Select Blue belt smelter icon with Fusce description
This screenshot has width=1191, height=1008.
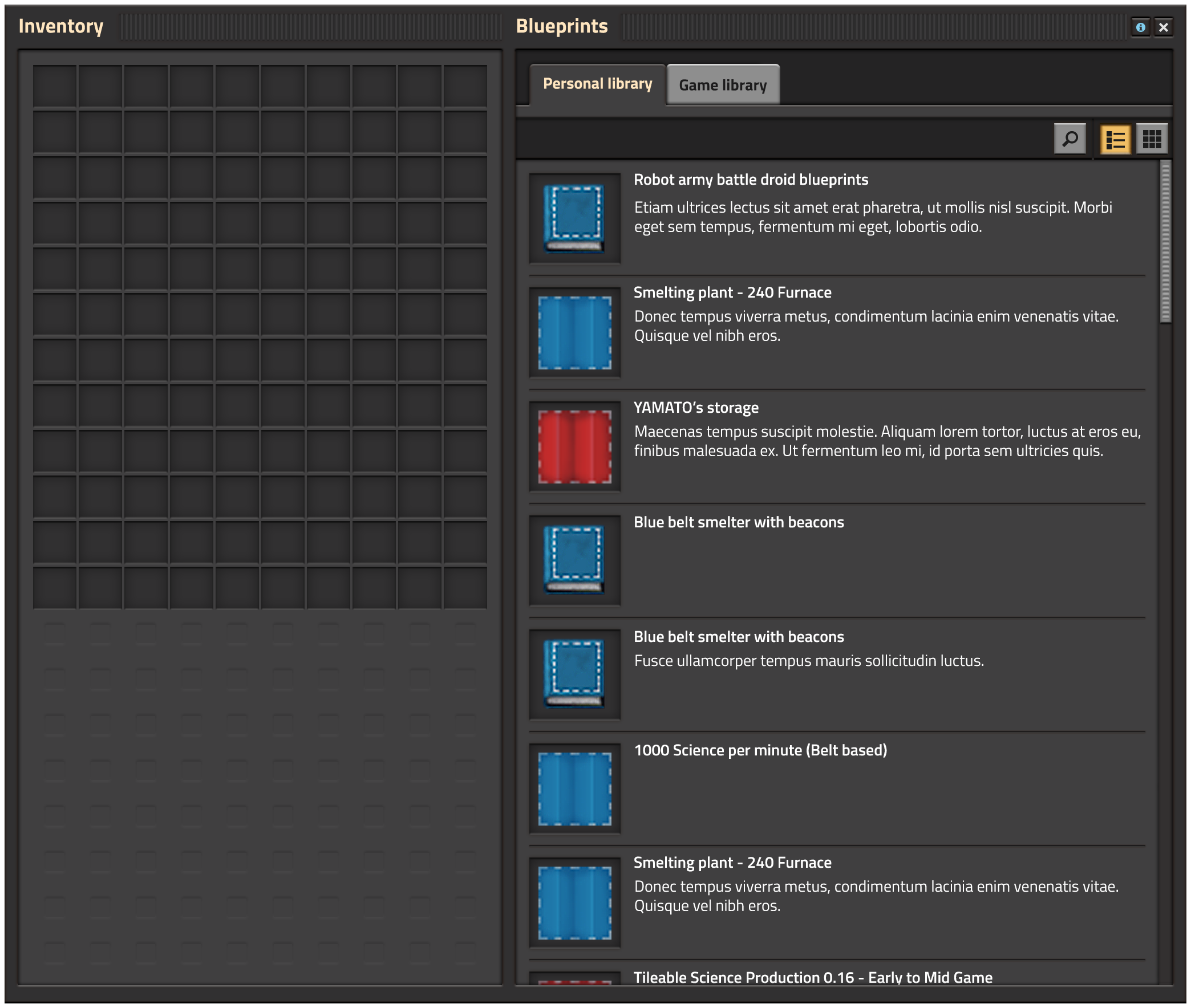(x=574, y=674)
